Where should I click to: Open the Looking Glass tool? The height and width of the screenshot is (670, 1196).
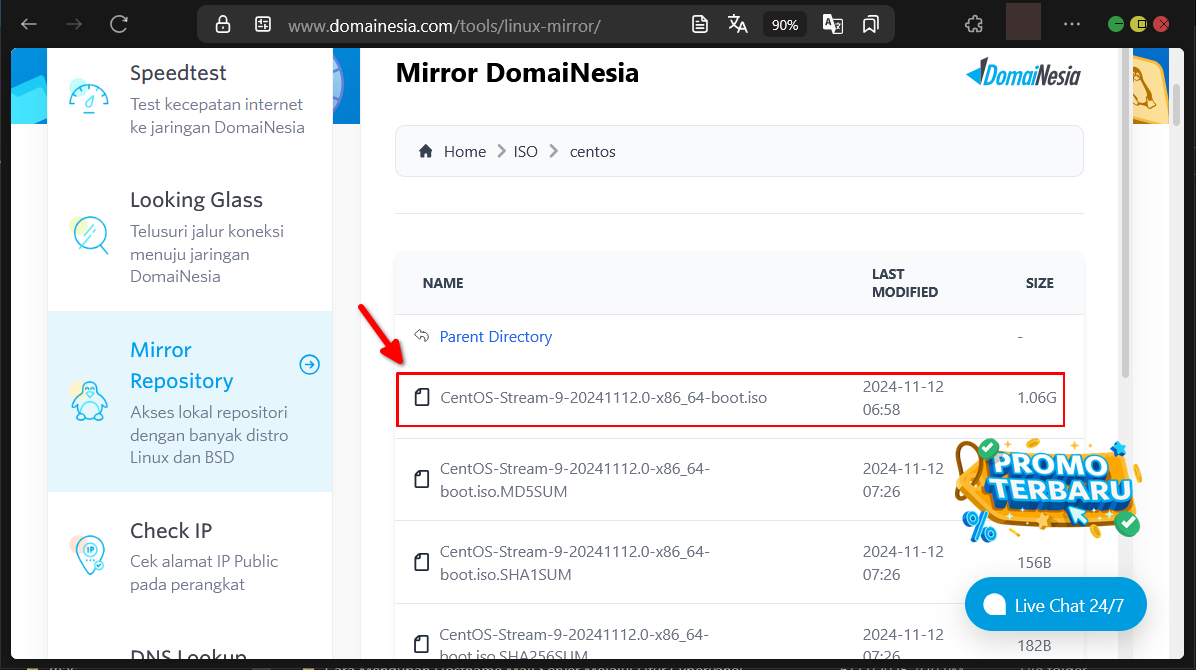click(196, 200)
